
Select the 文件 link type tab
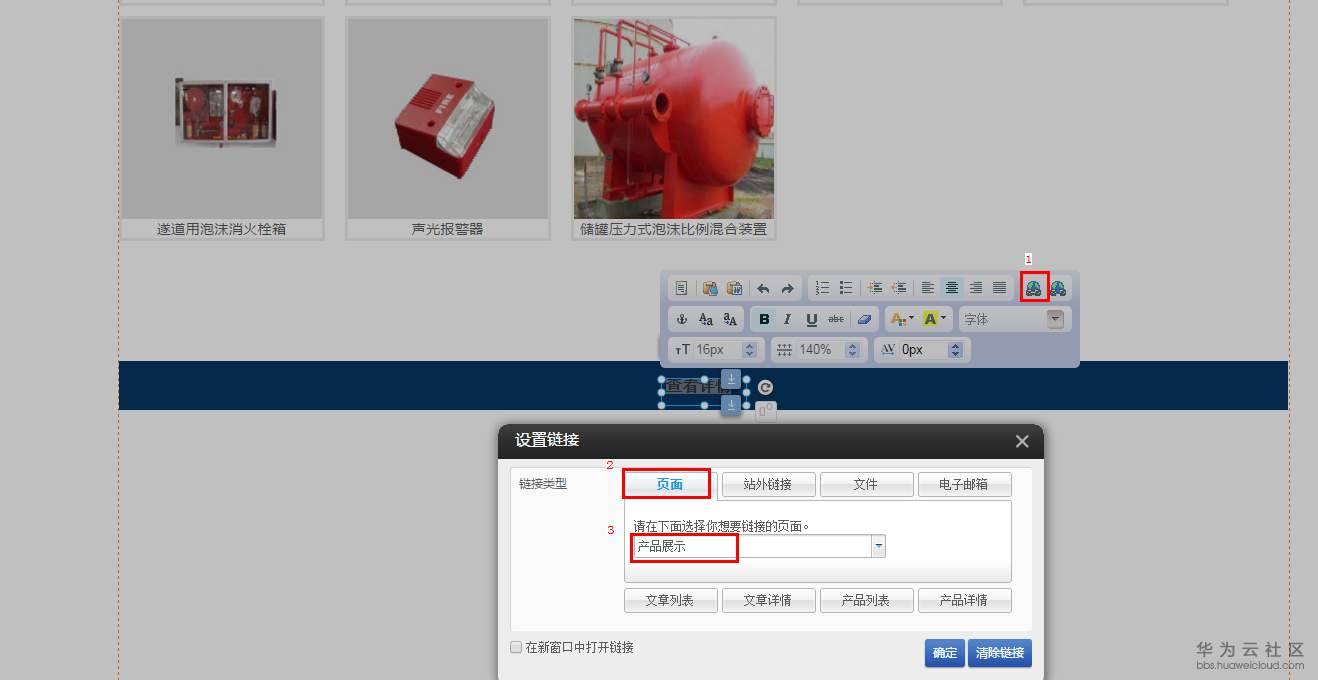[866, 484]
